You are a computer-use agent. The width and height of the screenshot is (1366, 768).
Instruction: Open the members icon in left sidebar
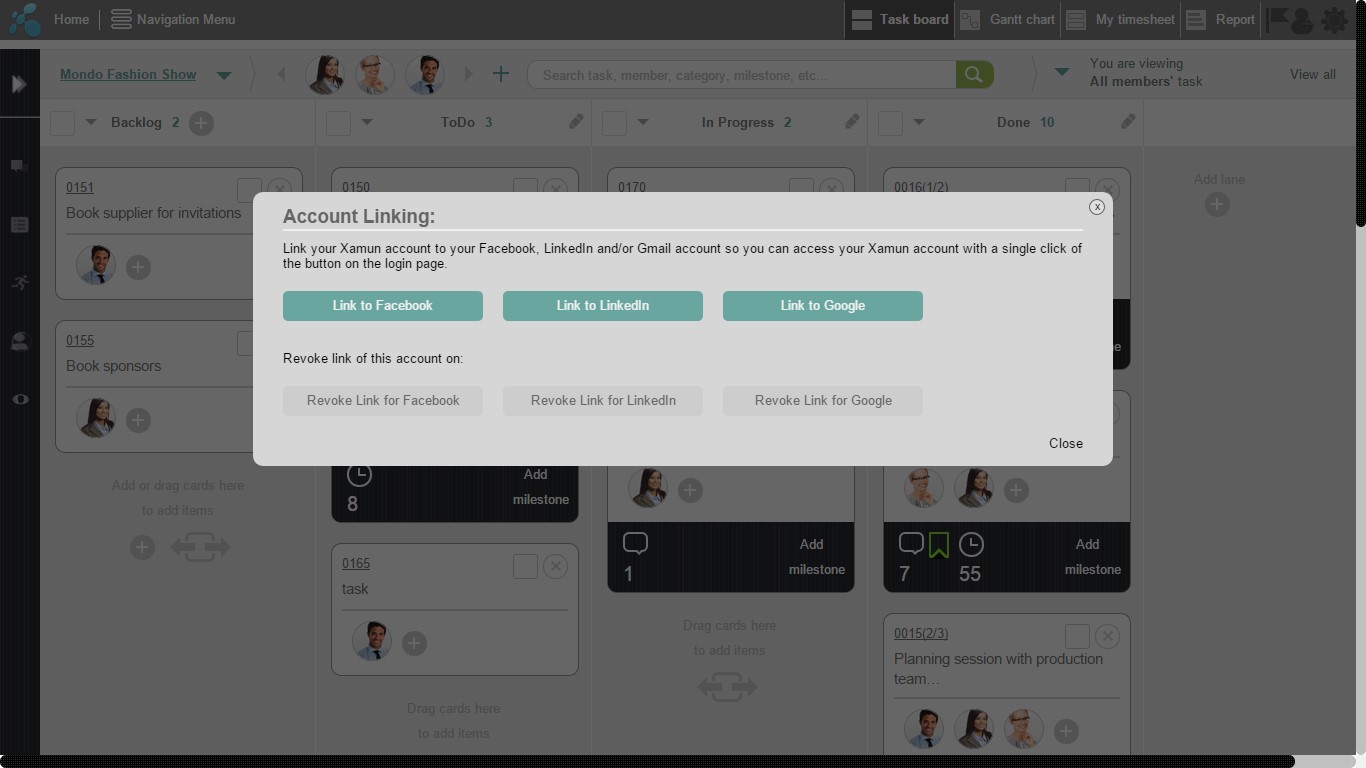coord(19,341)
